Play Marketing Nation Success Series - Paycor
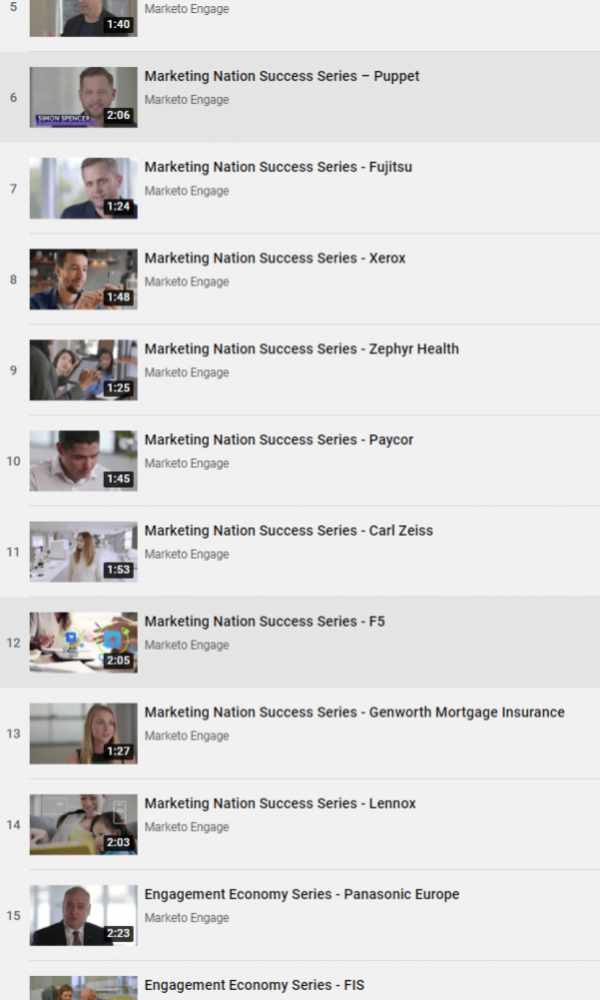The image size is (600, 1000). click(279, 440)
